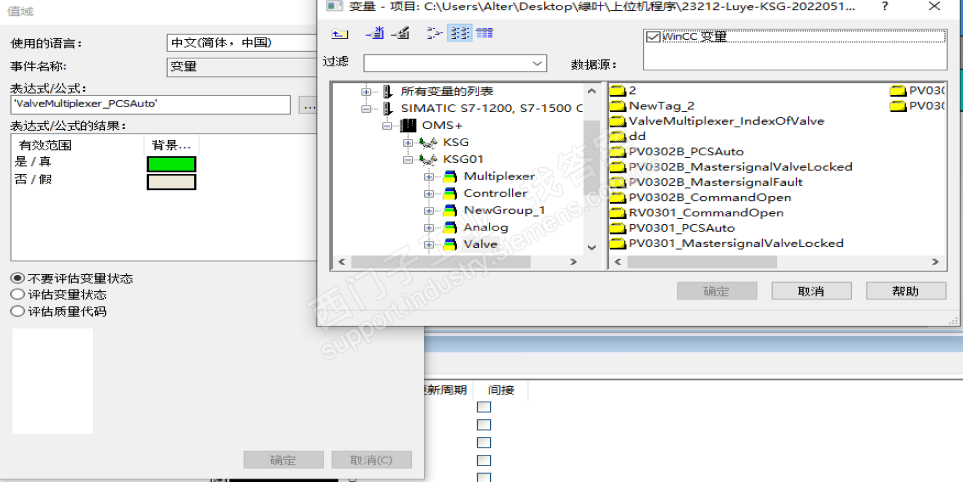Collapse the OMS+ tree node
This screenshot has width=963, height=482.
(387, 125)
